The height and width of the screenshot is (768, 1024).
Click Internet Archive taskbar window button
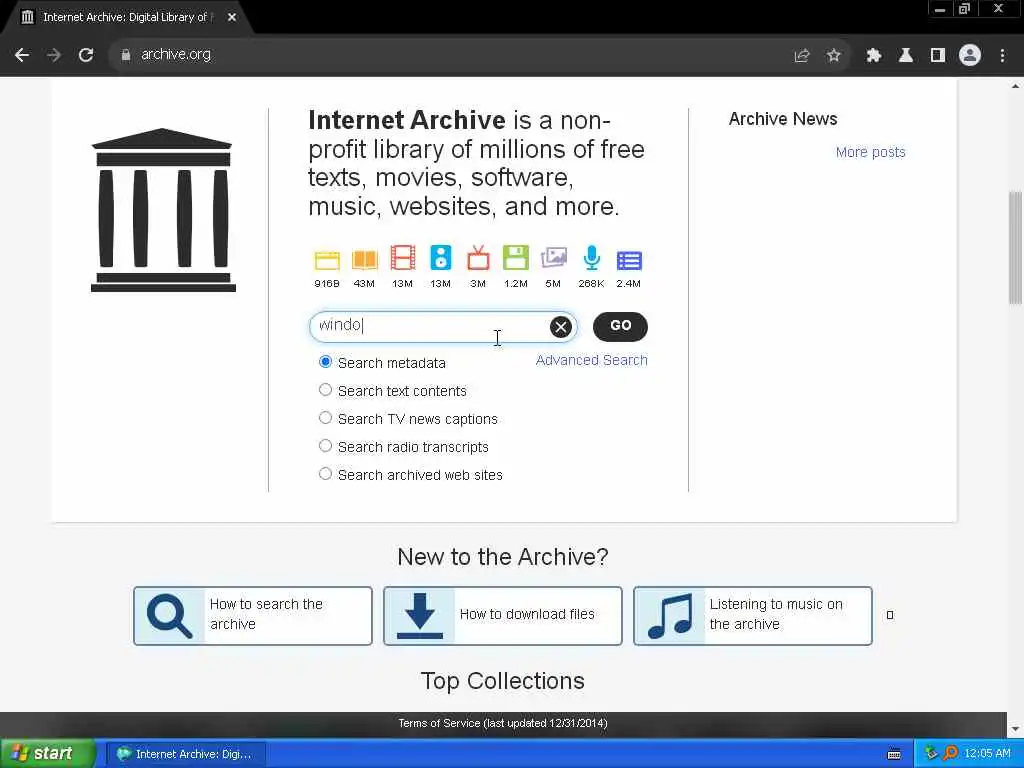point(185,754)
